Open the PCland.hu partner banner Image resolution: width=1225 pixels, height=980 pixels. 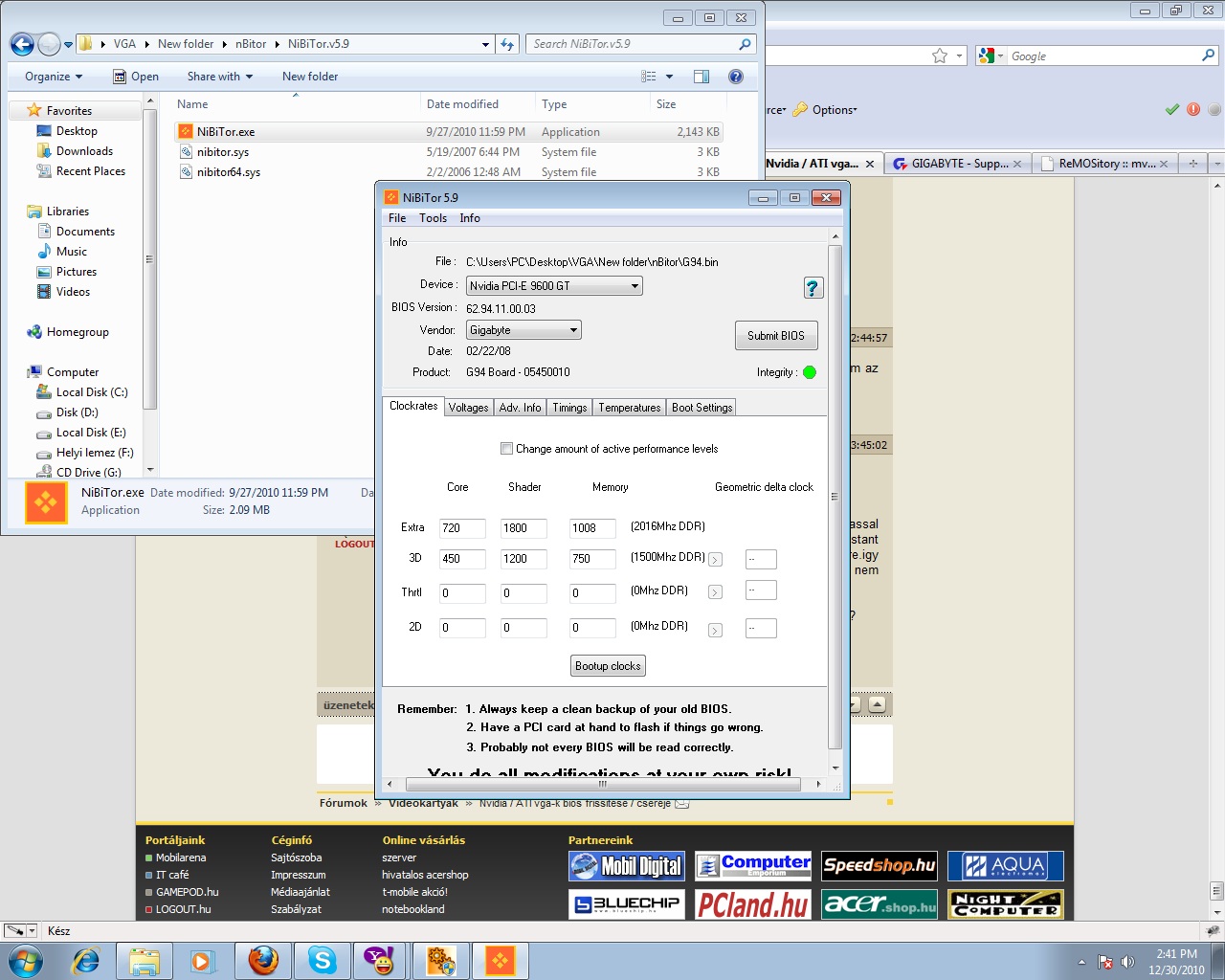pyautogui.click(x=753, y=904)
